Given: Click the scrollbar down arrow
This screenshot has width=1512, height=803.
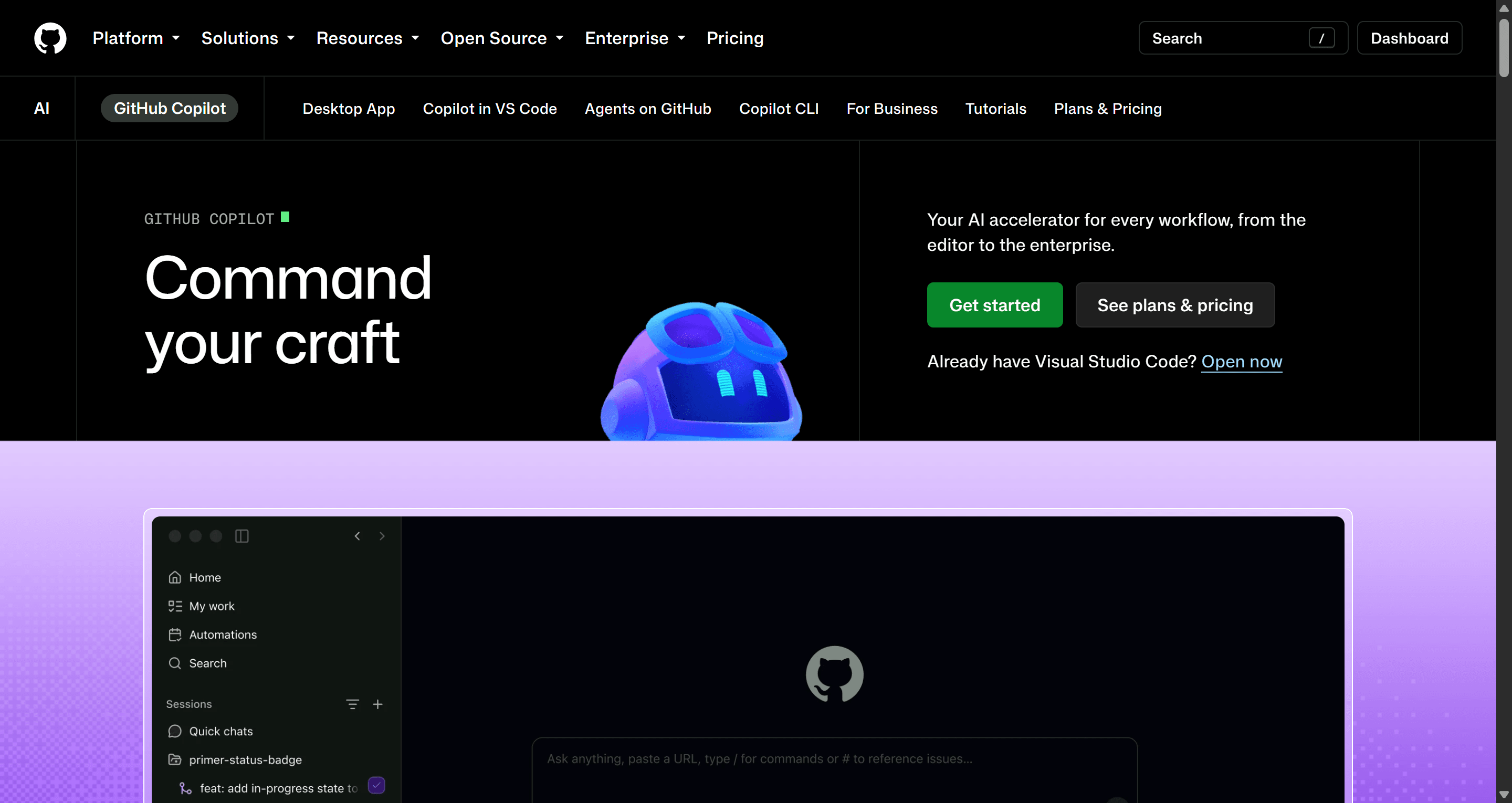Looking at the screenshot, I should [1504, 795].
